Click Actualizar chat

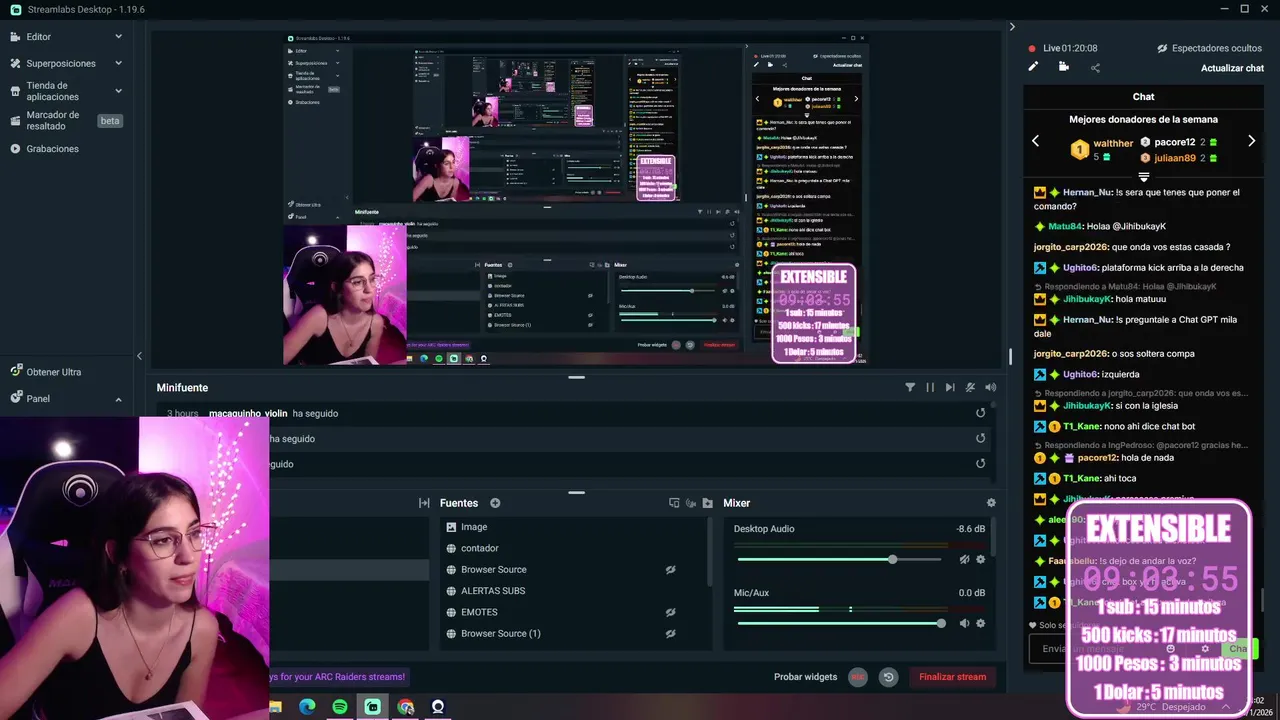pos(1232,68)
